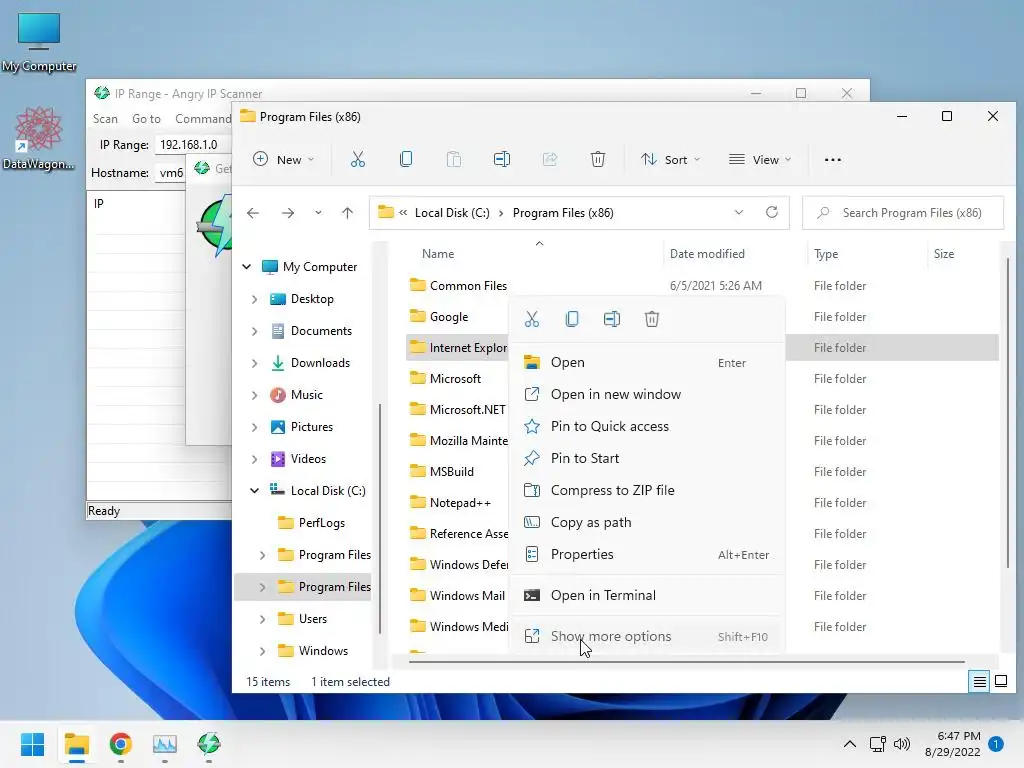
Task: Choose Properties in context menu
Action: [647, 554]
